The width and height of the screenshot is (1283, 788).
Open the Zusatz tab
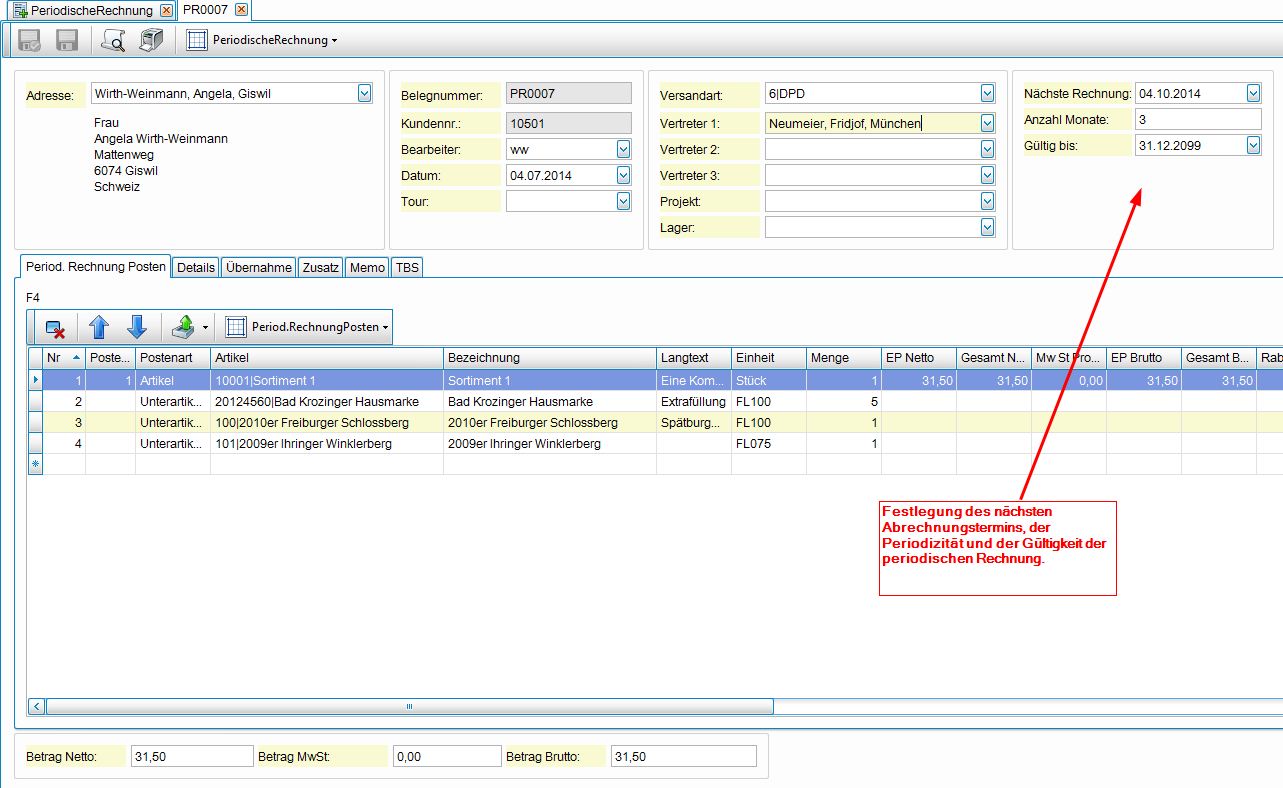point(320,267)
